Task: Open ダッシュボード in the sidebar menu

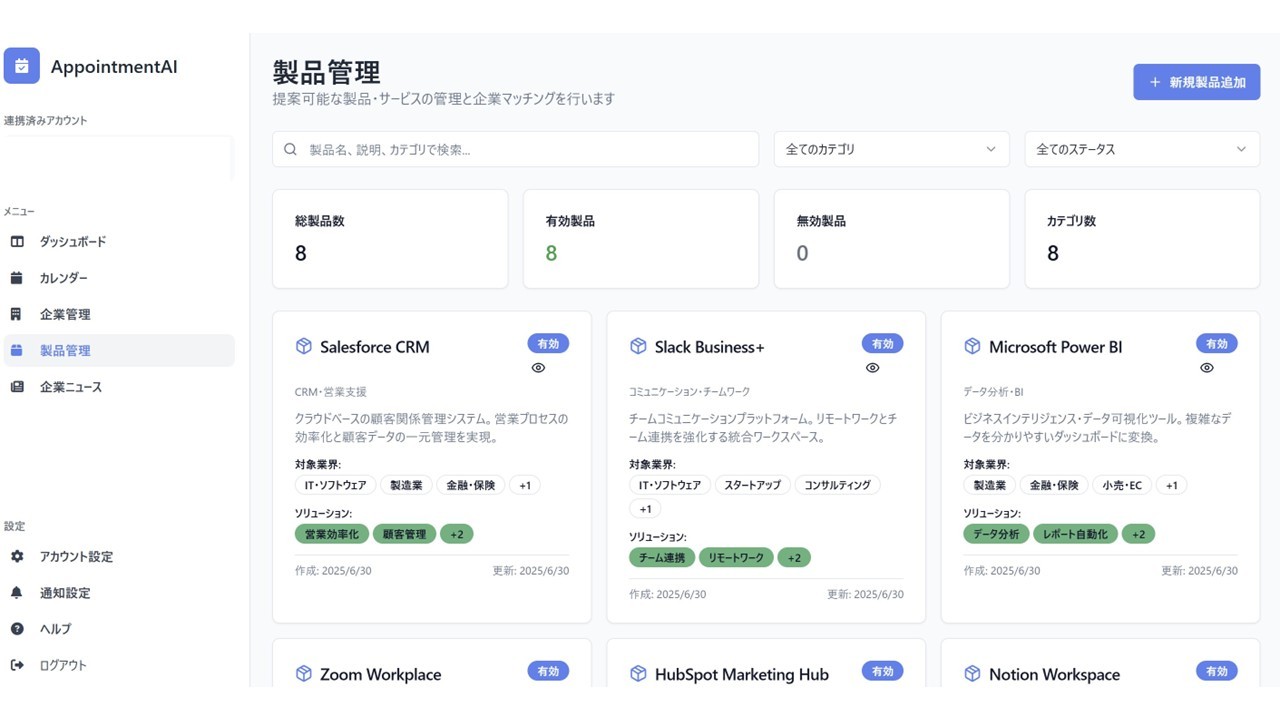Action: (119, 242)
